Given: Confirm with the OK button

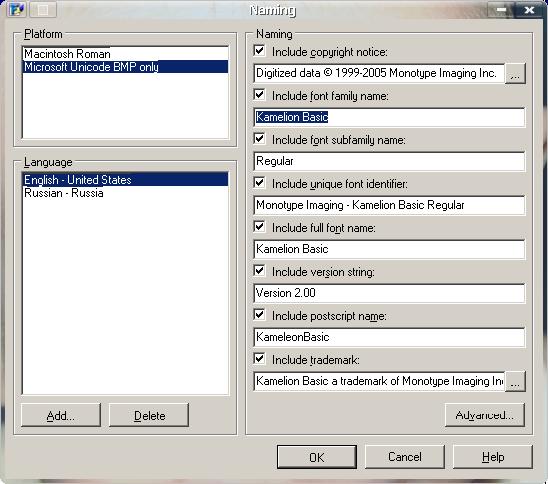Looking at the screenshot, I should pyautogui.click(x=317, y=457).
